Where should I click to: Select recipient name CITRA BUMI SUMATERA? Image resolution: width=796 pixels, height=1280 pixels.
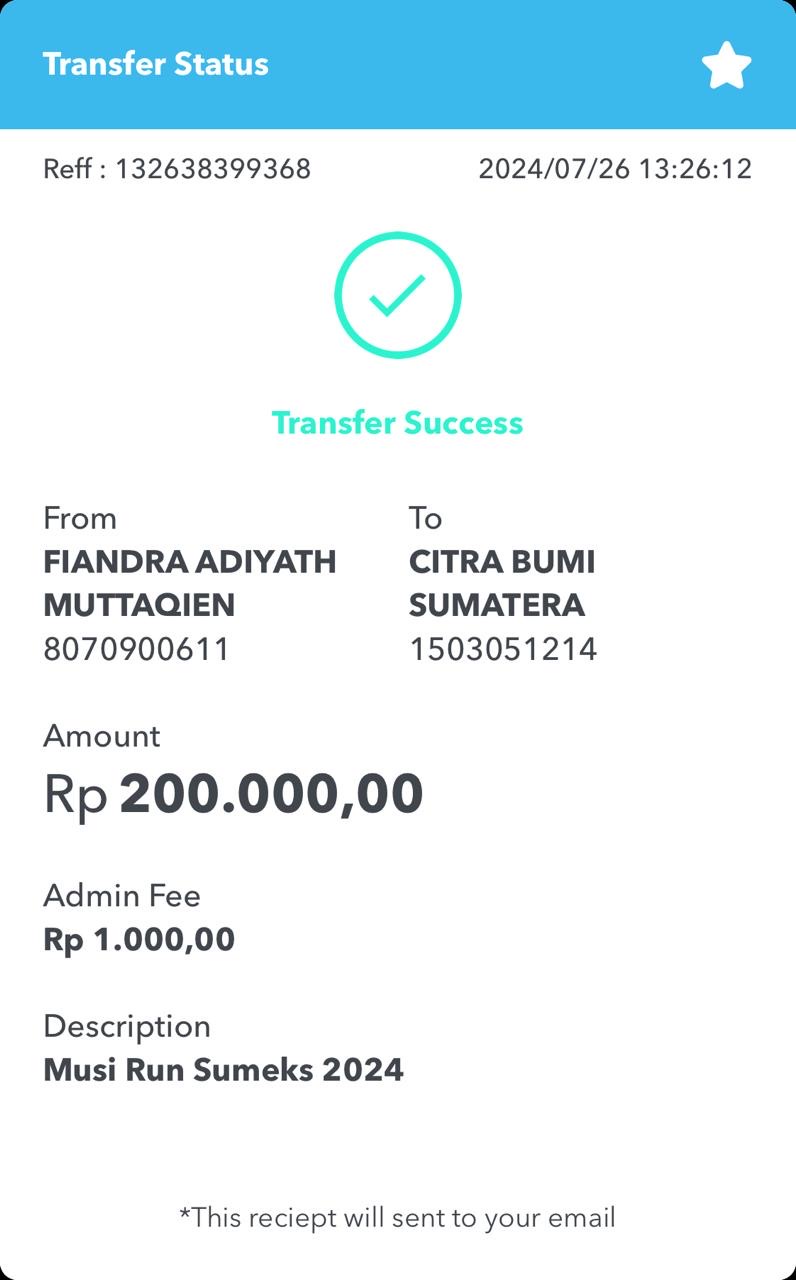[x=502, y=583]
